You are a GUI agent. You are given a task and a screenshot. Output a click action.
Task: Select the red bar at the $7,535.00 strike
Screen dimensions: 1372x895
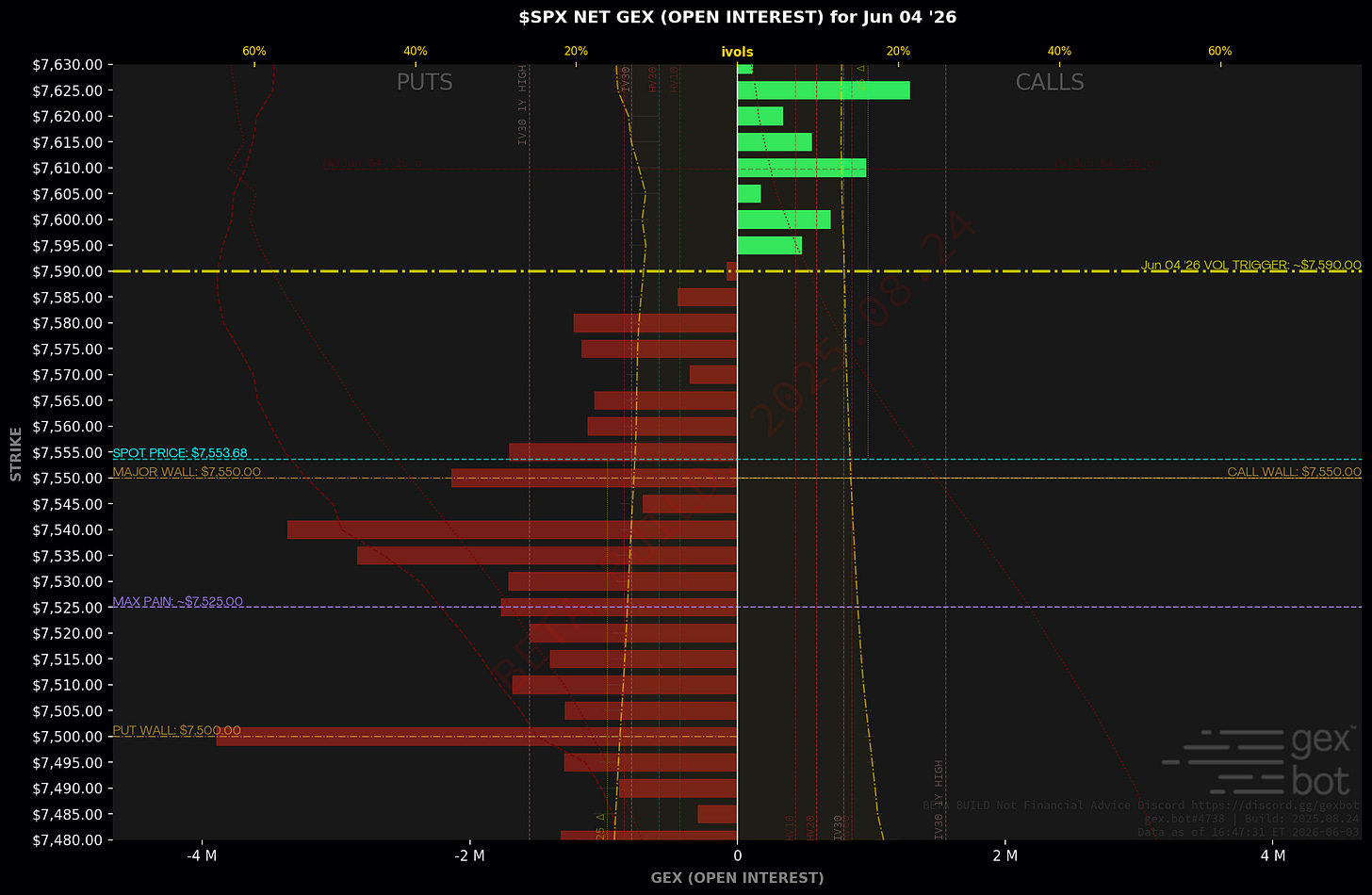pos(547,556)
